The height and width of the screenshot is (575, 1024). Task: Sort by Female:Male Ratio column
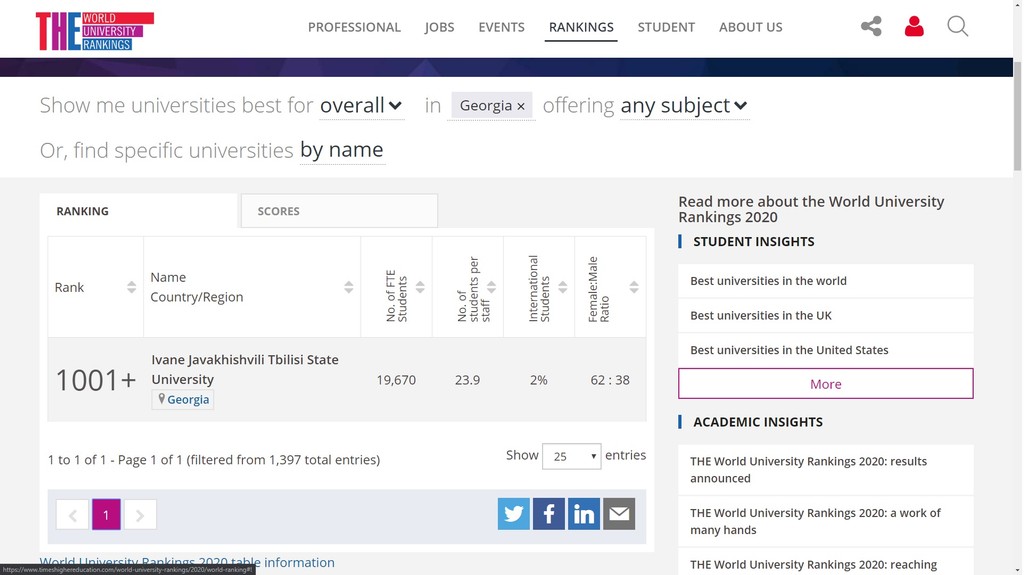tap(633, 287)
